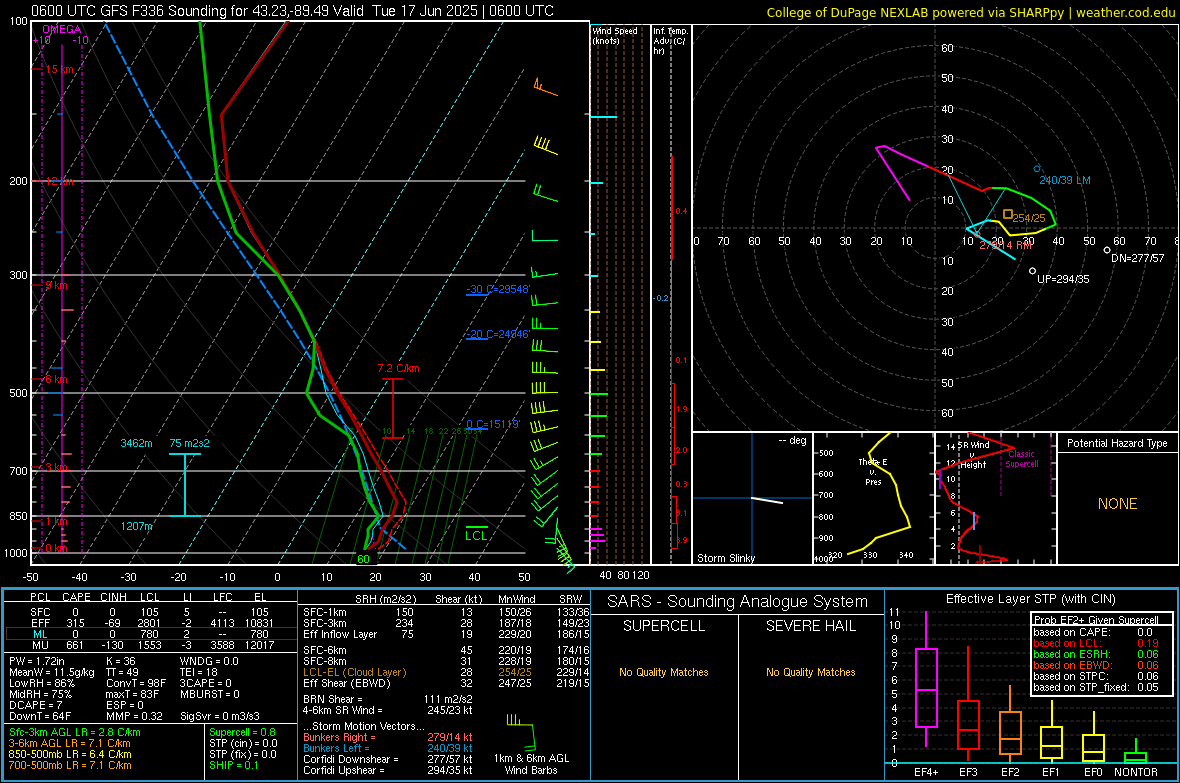Select the Potential Hazard Type heading
The width and height of the screenshot is (1180, 783).
point(1117,443)
